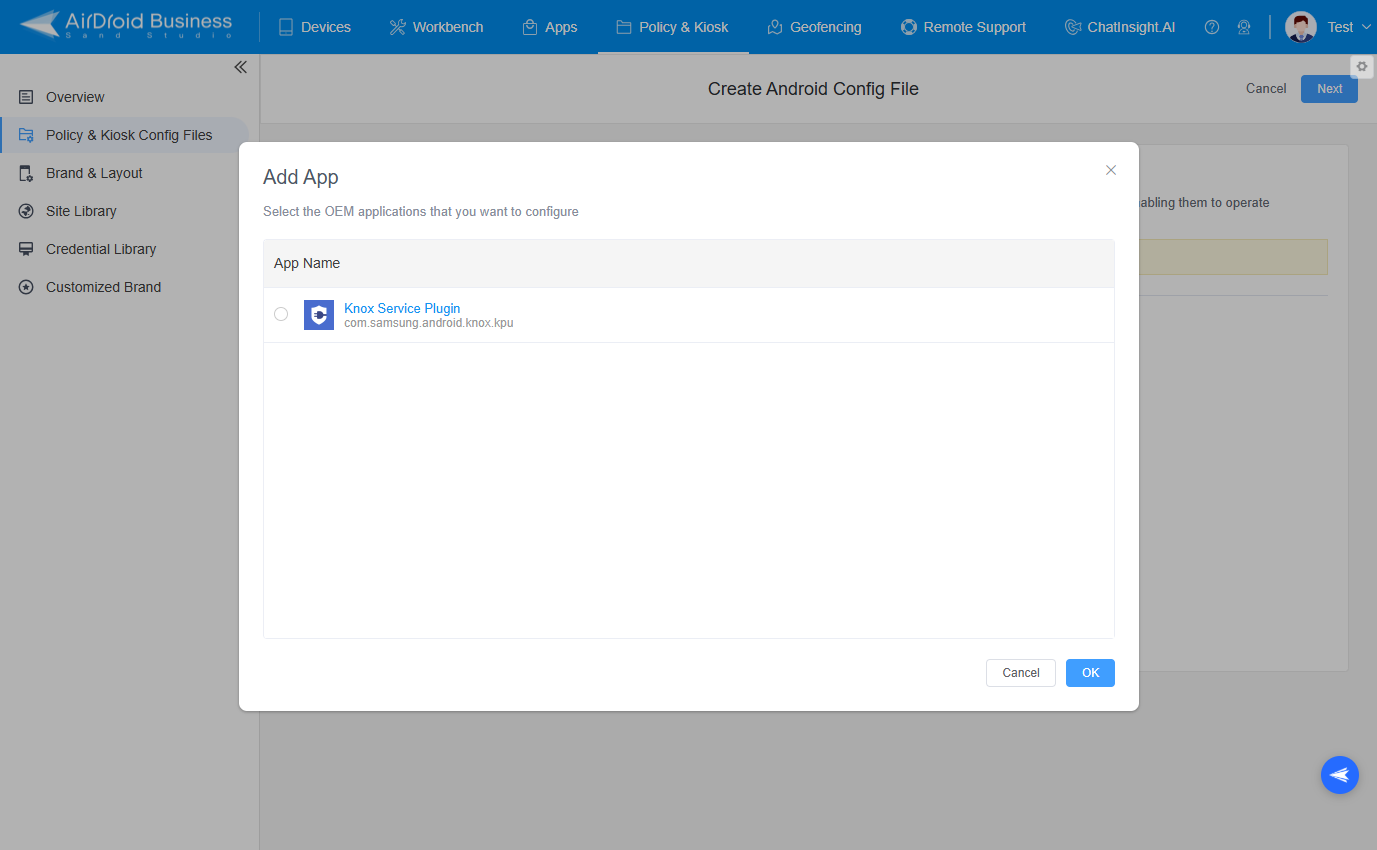
Task: Collapse the left sidebar with double-chevron
Action: pyautogui.click(x=240, y=67)
